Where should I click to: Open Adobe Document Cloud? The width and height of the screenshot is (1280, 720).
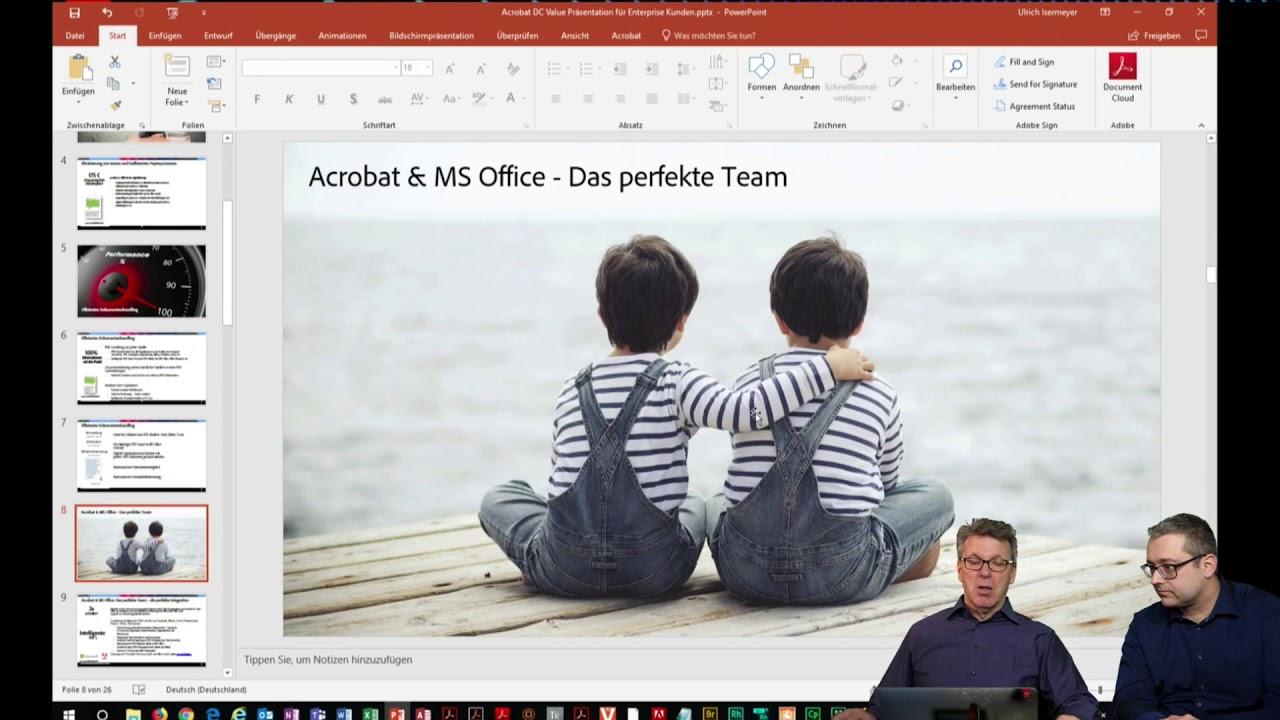tap(1123, 78)
